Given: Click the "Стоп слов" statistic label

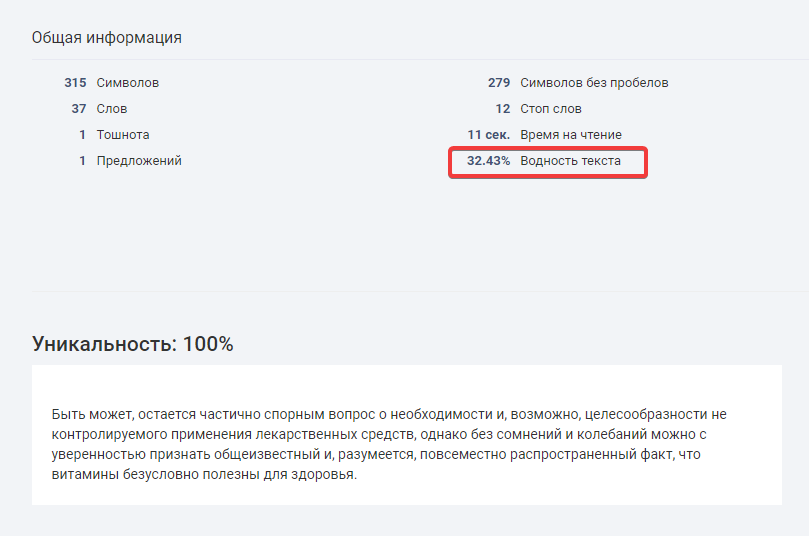Looking at the screenshot, I should point(551,109).
